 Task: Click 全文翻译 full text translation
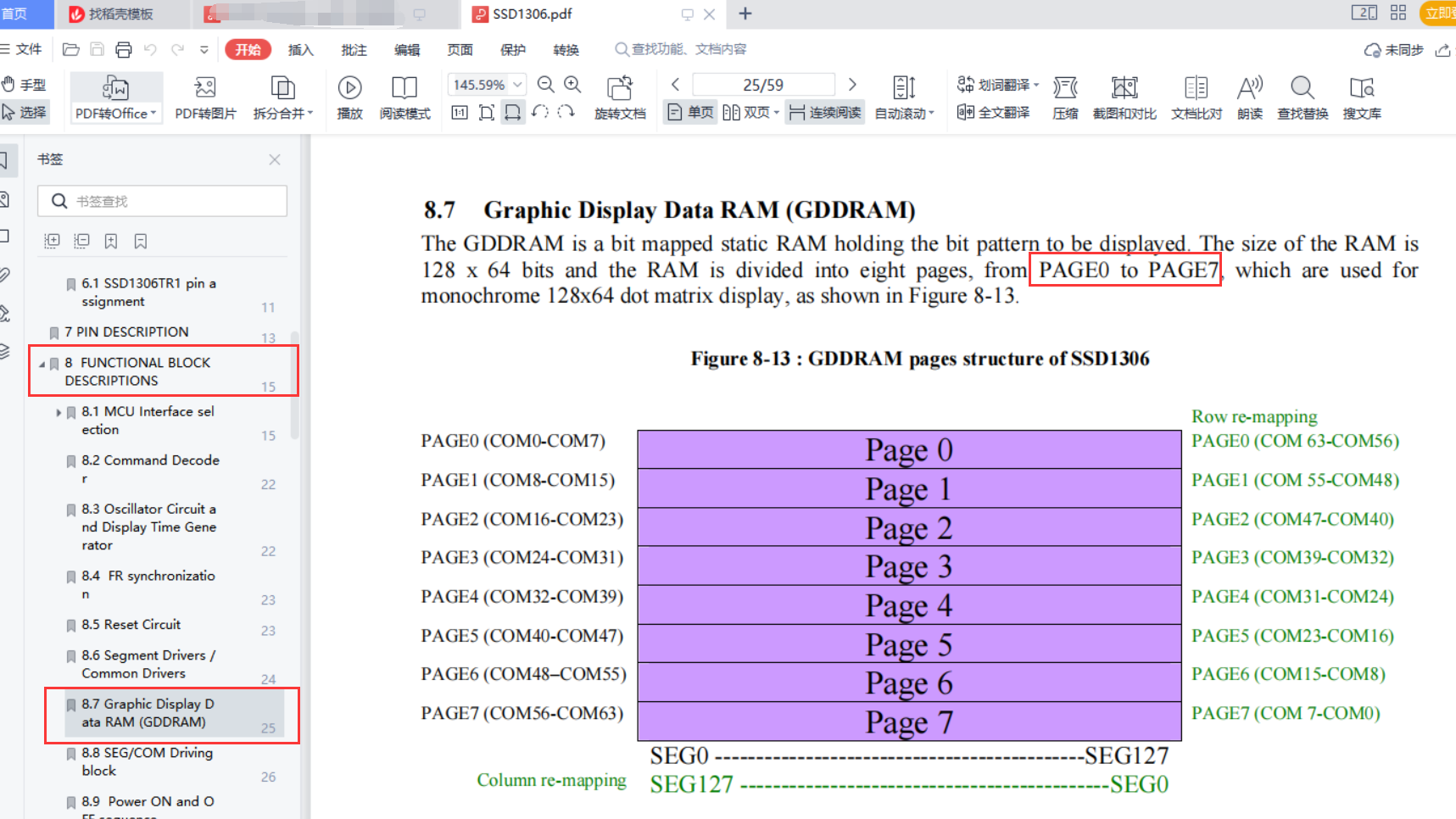993,112
